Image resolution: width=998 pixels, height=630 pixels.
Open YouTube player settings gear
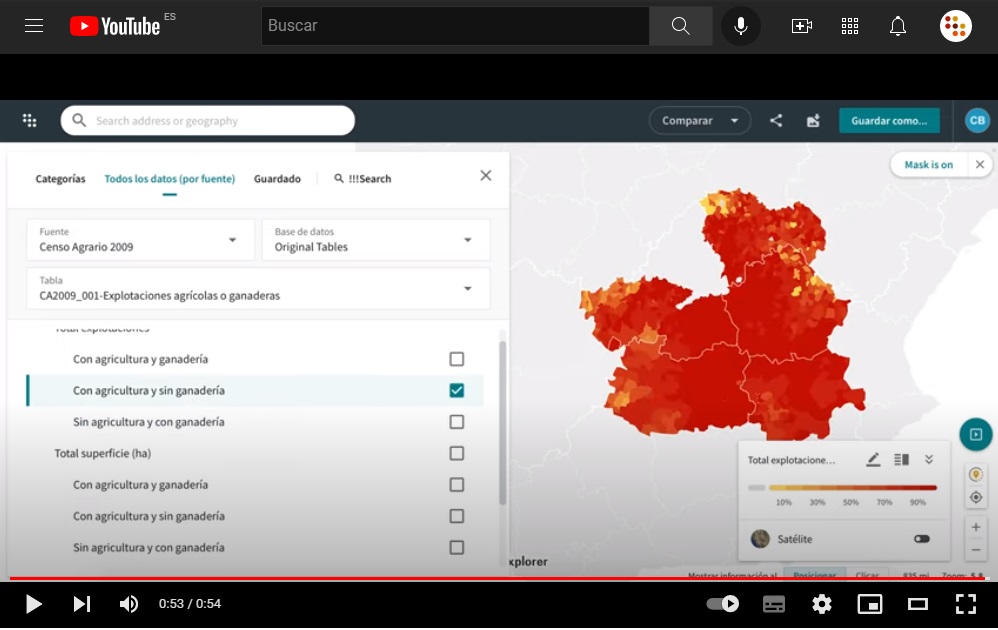point(822,604)
